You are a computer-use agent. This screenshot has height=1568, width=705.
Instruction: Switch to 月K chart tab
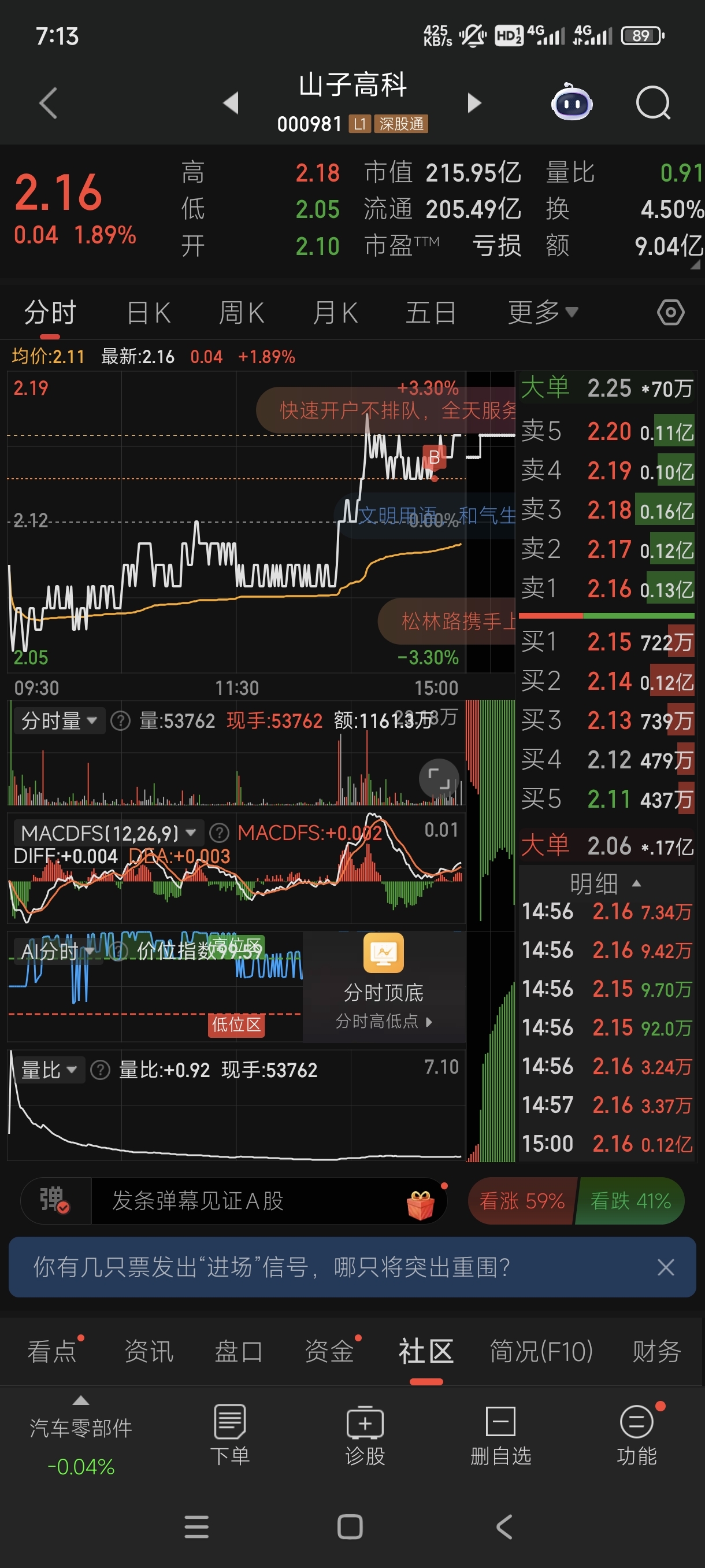(x=335, y=313)
